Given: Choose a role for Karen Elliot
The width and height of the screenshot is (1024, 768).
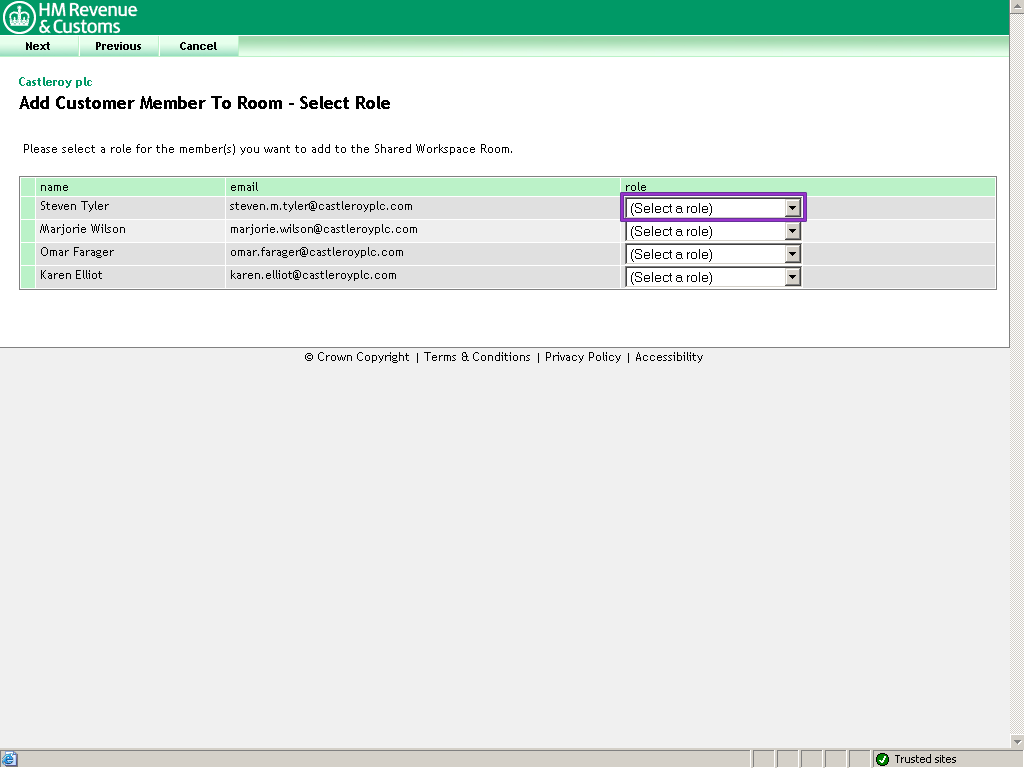Looking at the screenshot, I should pos(713,277).
